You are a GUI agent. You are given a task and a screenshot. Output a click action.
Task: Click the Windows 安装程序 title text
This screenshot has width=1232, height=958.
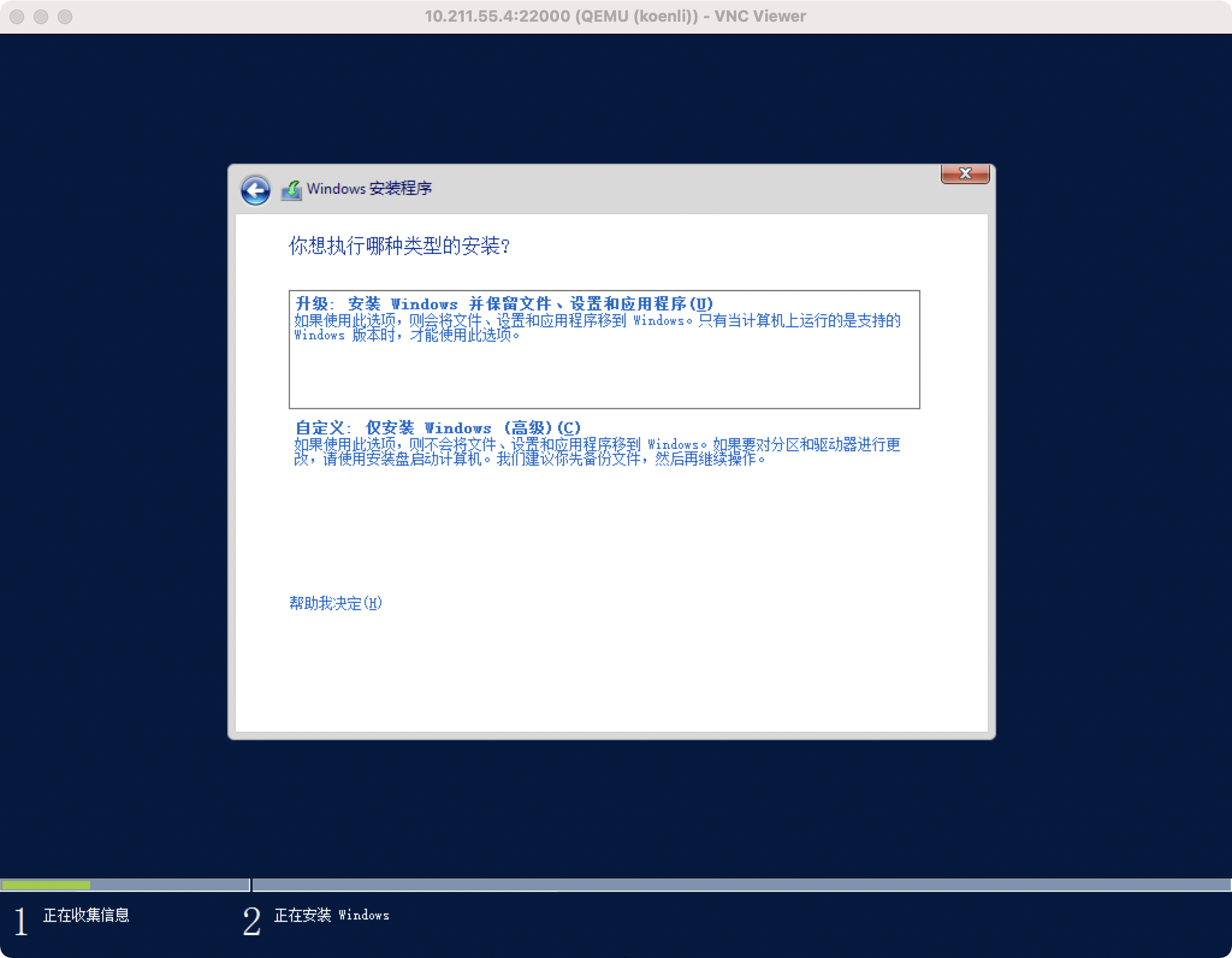[x=369, y=189]
